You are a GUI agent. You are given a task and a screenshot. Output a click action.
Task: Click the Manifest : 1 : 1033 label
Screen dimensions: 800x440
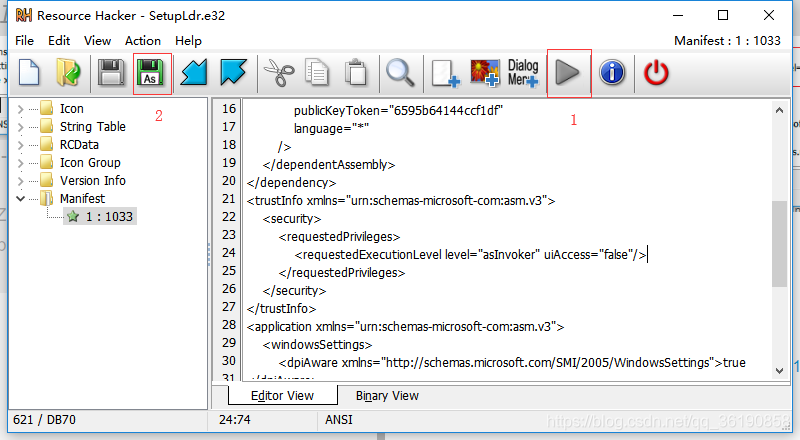pos(727,40)
